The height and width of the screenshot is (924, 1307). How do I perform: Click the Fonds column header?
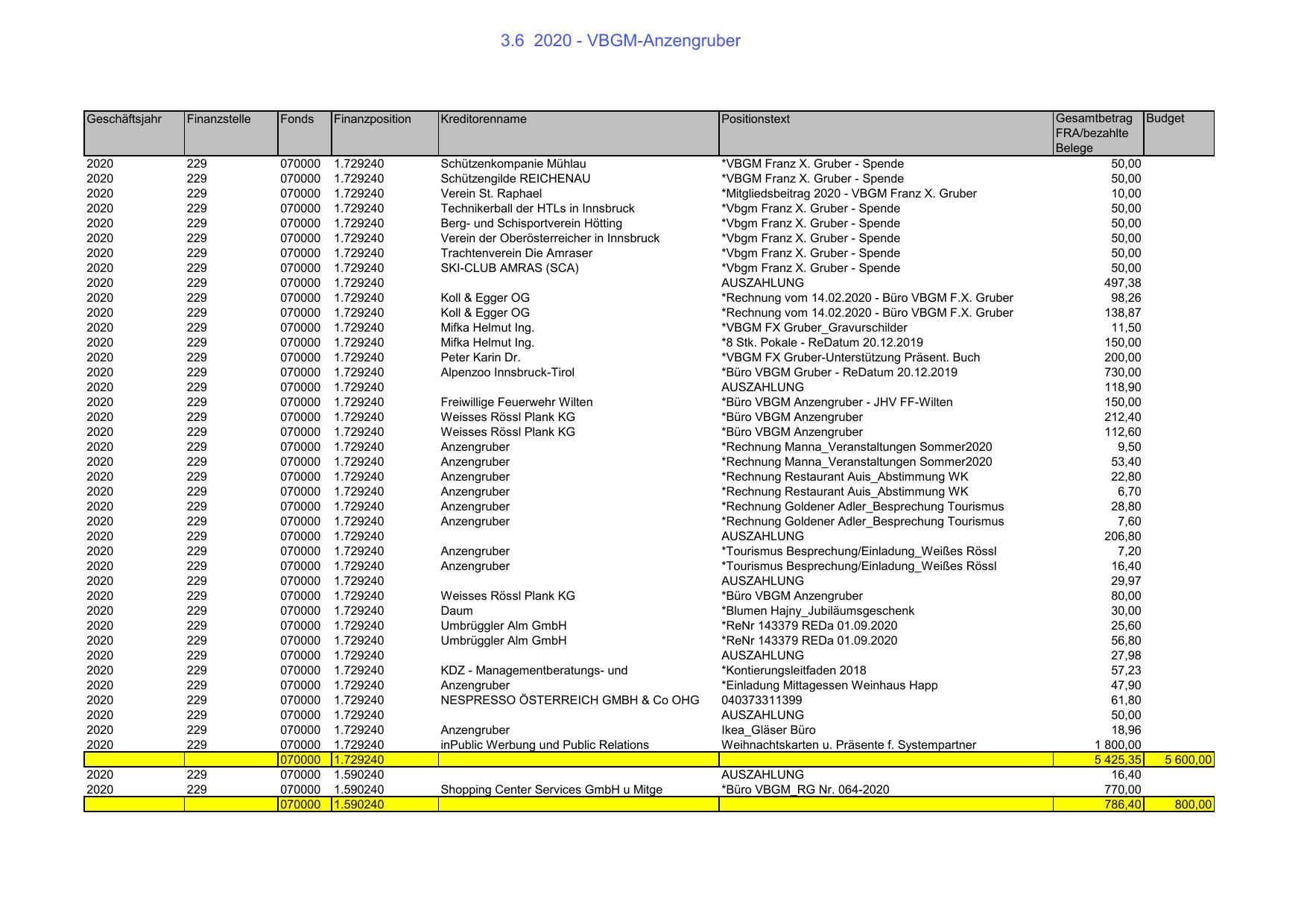click(x=297, y=119)
